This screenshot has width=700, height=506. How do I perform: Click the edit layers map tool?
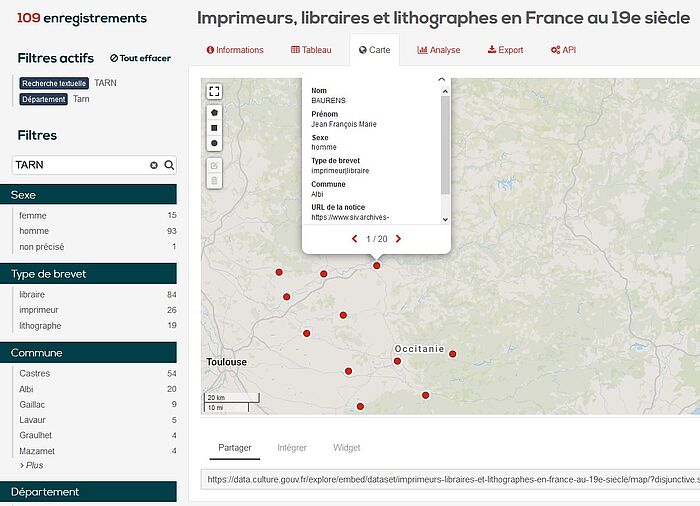point(214,166)
